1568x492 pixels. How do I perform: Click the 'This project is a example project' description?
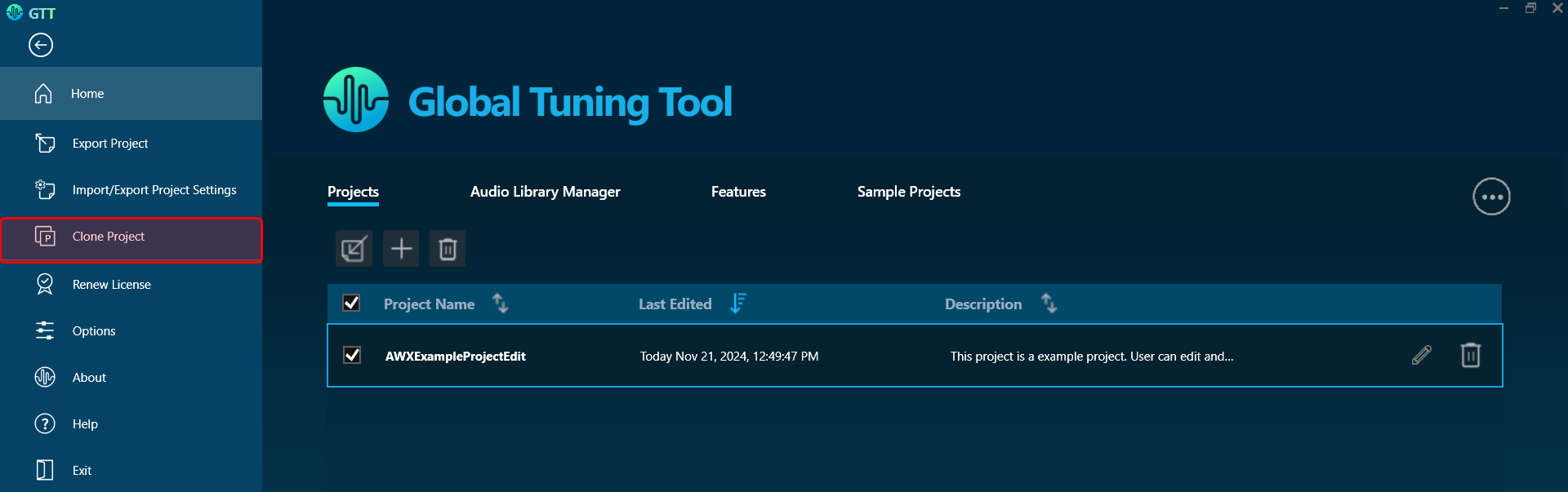(1092, 357)
